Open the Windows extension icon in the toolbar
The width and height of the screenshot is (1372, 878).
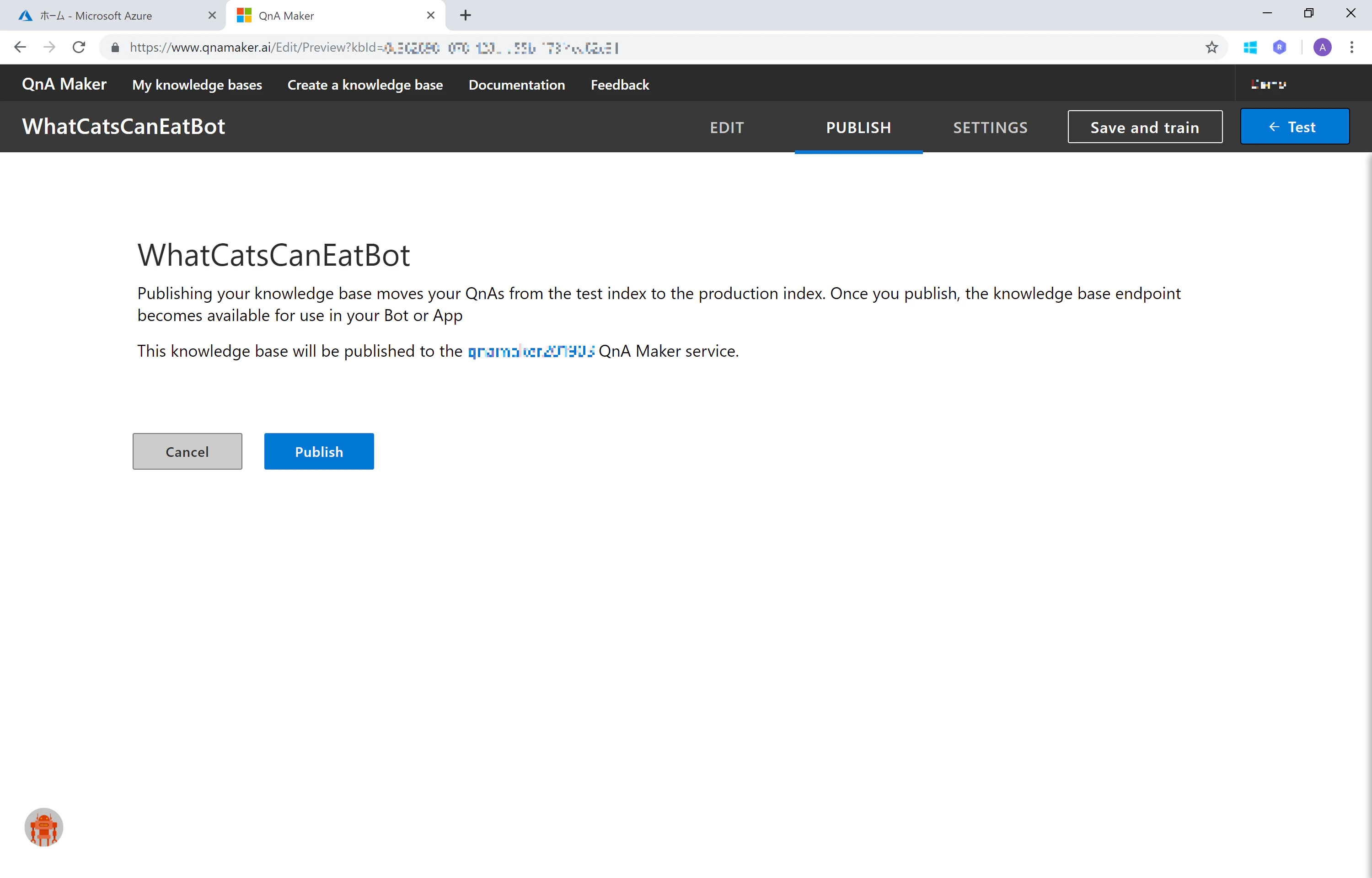pyautogui.click(x=1250, y=47)
